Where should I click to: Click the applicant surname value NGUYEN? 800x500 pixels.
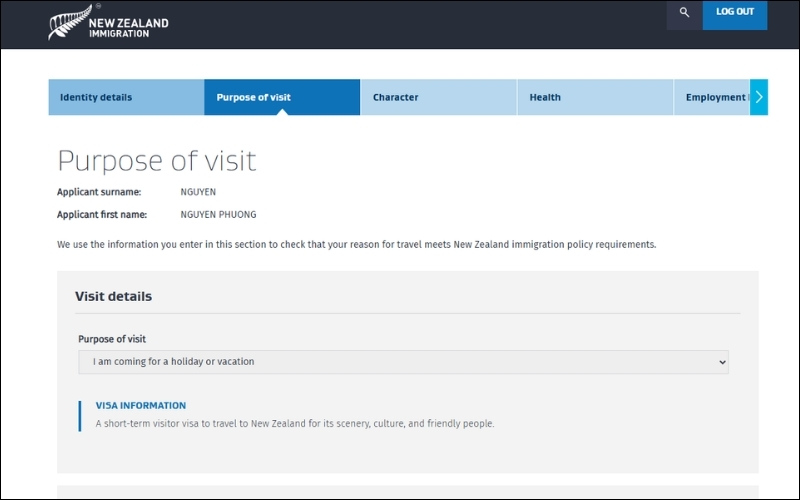coord(198,192)
